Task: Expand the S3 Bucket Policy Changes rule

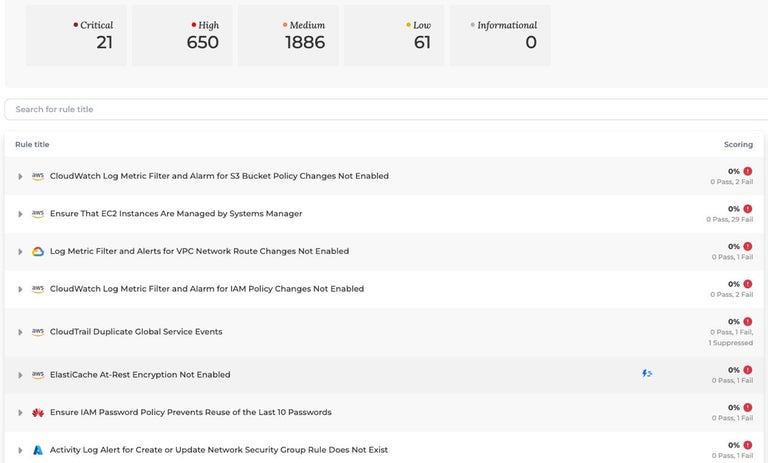Action: pyautogui.click(x=20, y=176)
